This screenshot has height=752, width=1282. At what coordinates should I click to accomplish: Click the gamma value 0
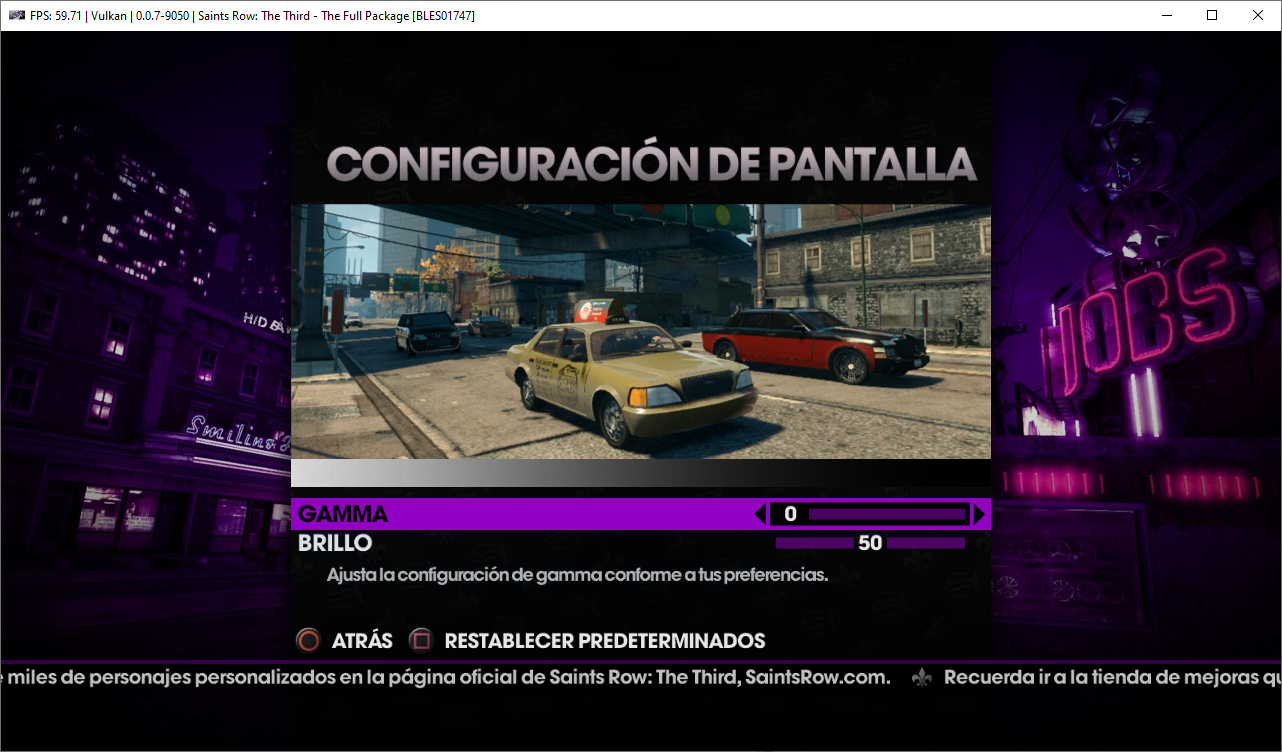pos(790,514)
